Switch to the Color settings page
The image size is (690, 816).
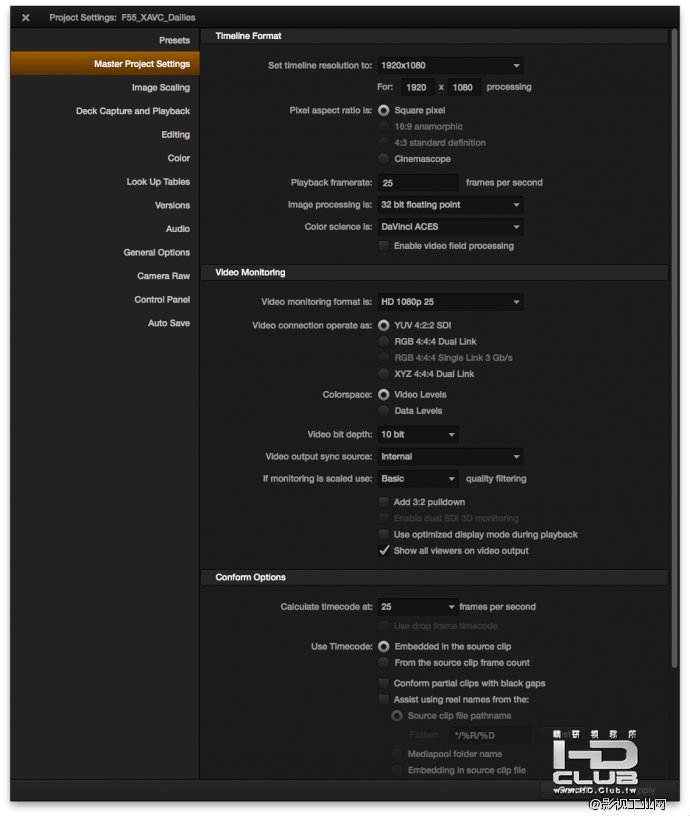click(178, 158)
